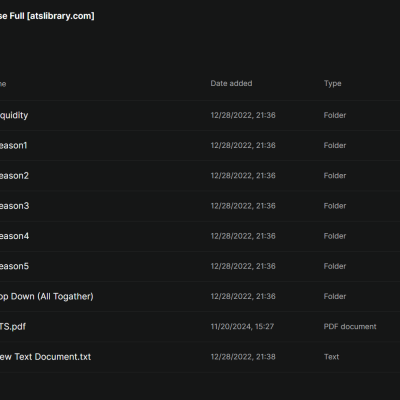The image size is (400, 400).
Task: Click the Folder type for eason5 row
Action: (335, 266)
